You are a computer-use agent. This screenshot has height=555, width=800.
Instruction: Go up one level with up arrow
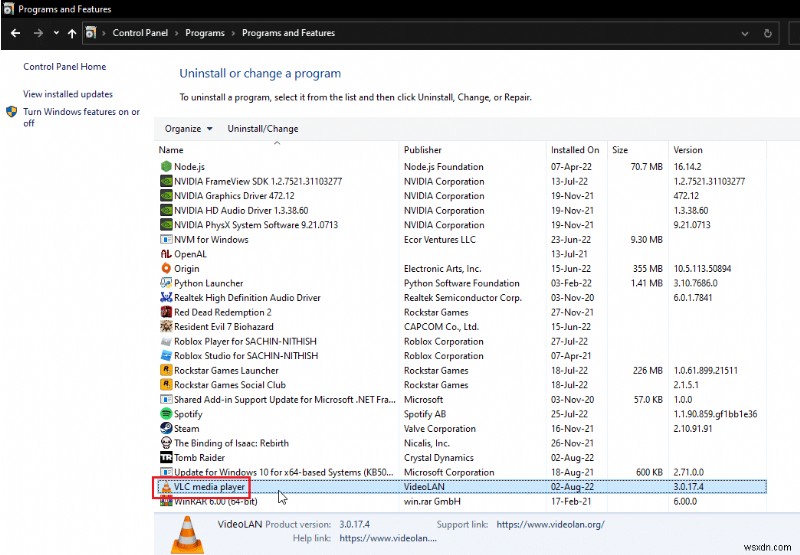72,33
